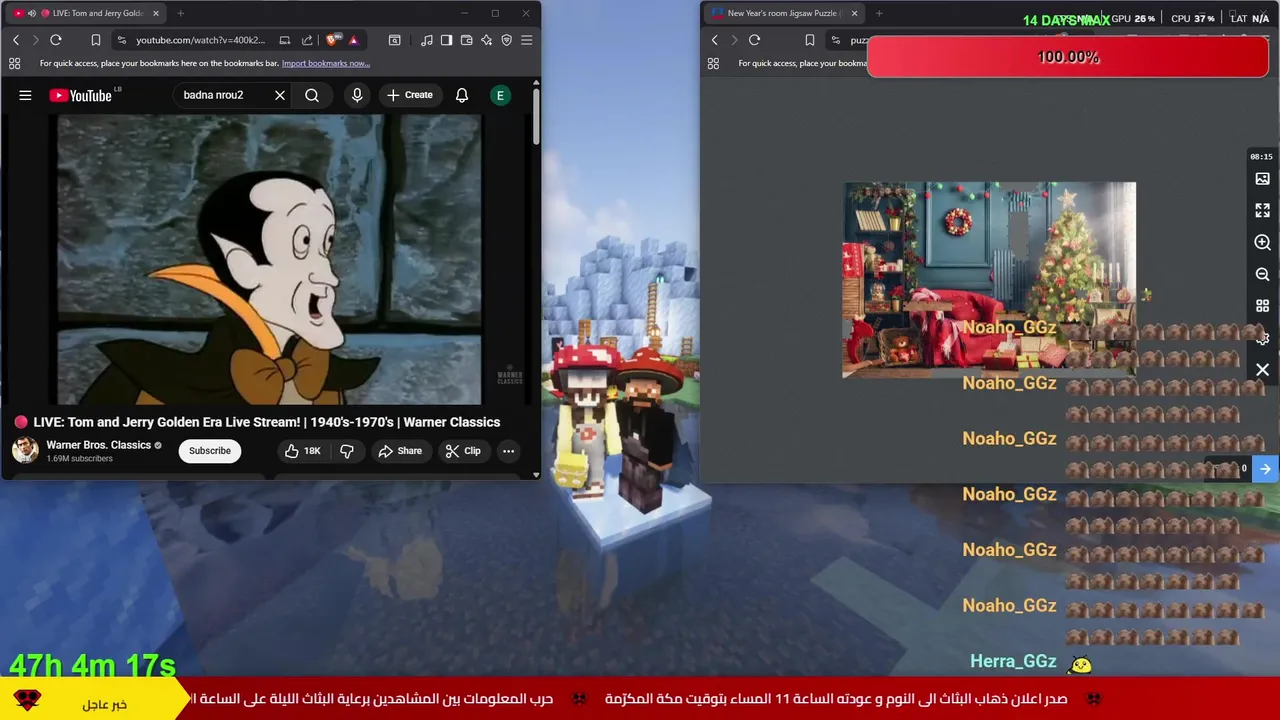Click the share icon in the YouTube address bar
The image size is (1280, 720).
click(x=307, y=40)
